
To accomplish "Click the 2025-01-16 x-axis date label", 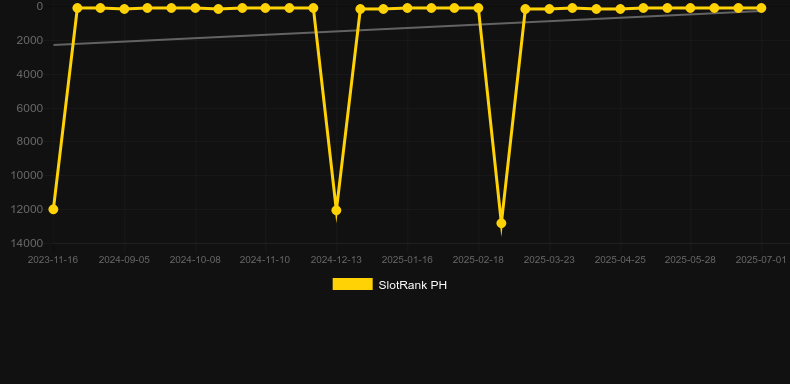I will pos(407,260).
